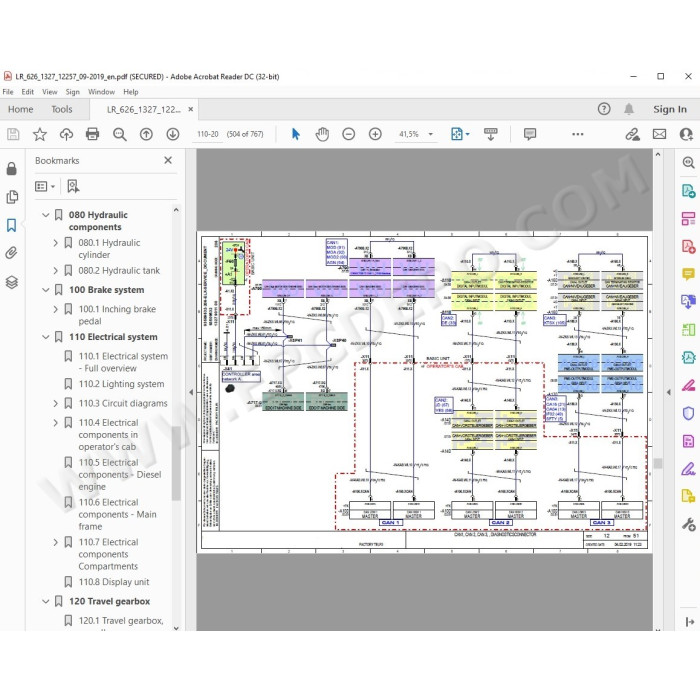Add bookmark star to the file

[x=40, y=134]
